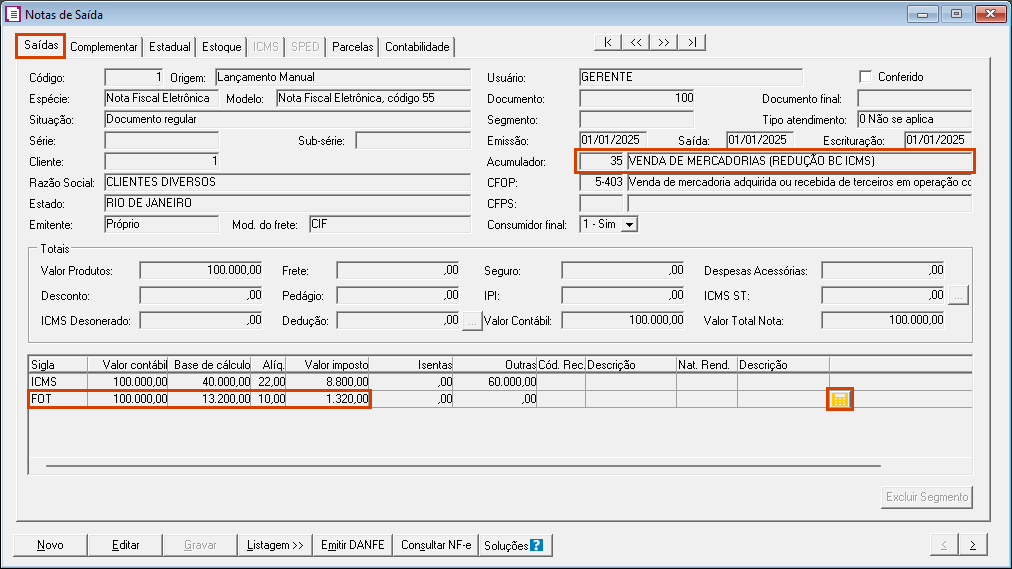
Task: Switch to the Complementar tab
Action: 104,47
